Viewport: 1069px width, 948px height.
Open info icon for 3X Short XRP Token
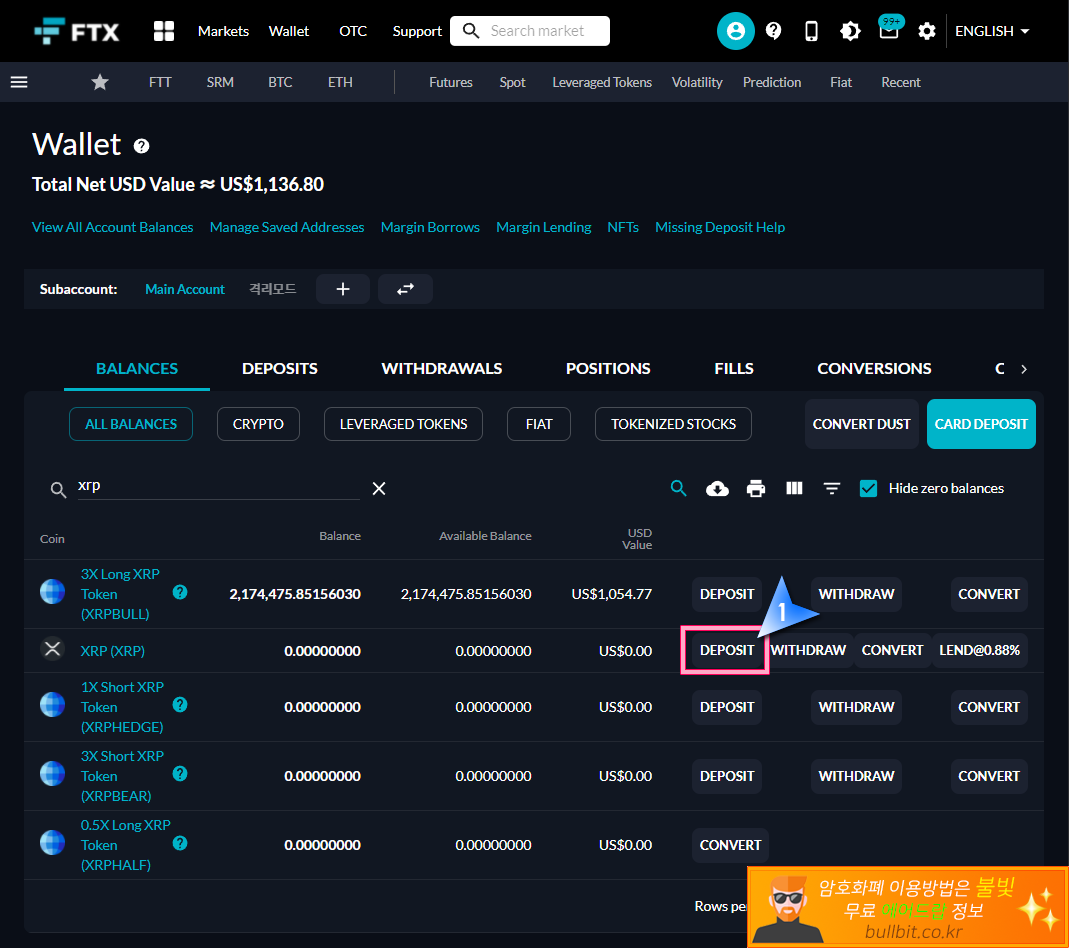pyautogui.click(x=180, y=774)
